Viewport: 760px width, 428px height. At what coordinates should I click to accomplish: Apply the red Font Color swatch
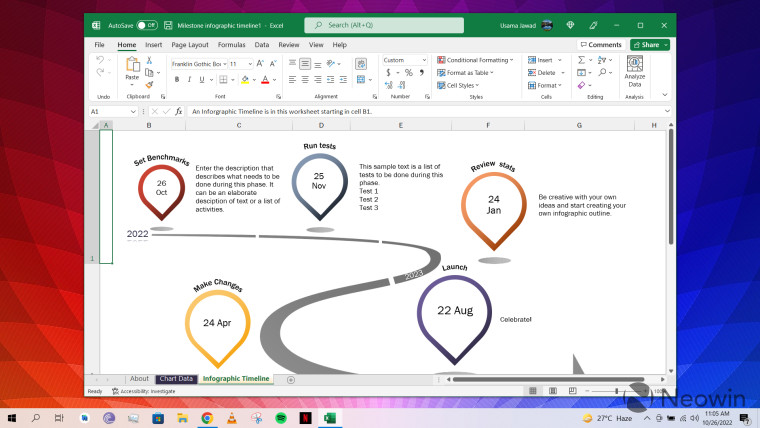(265, 79)
